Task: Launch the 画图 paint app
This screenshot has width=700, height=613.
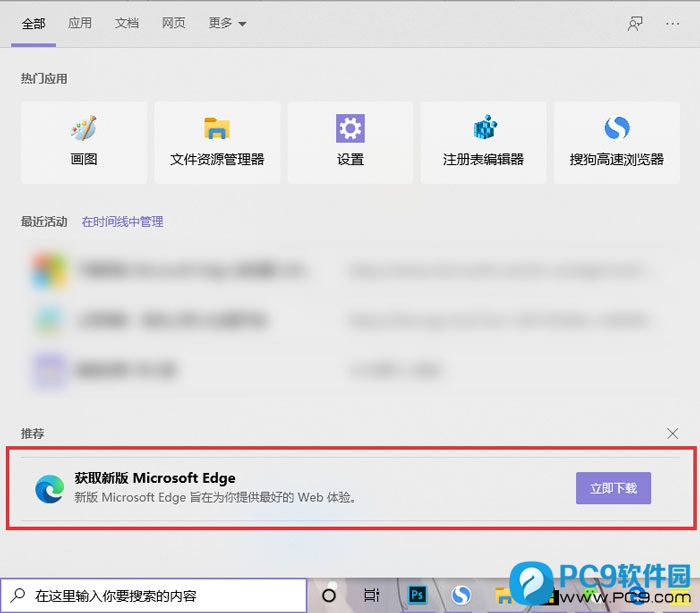Action: pos(84,142)
